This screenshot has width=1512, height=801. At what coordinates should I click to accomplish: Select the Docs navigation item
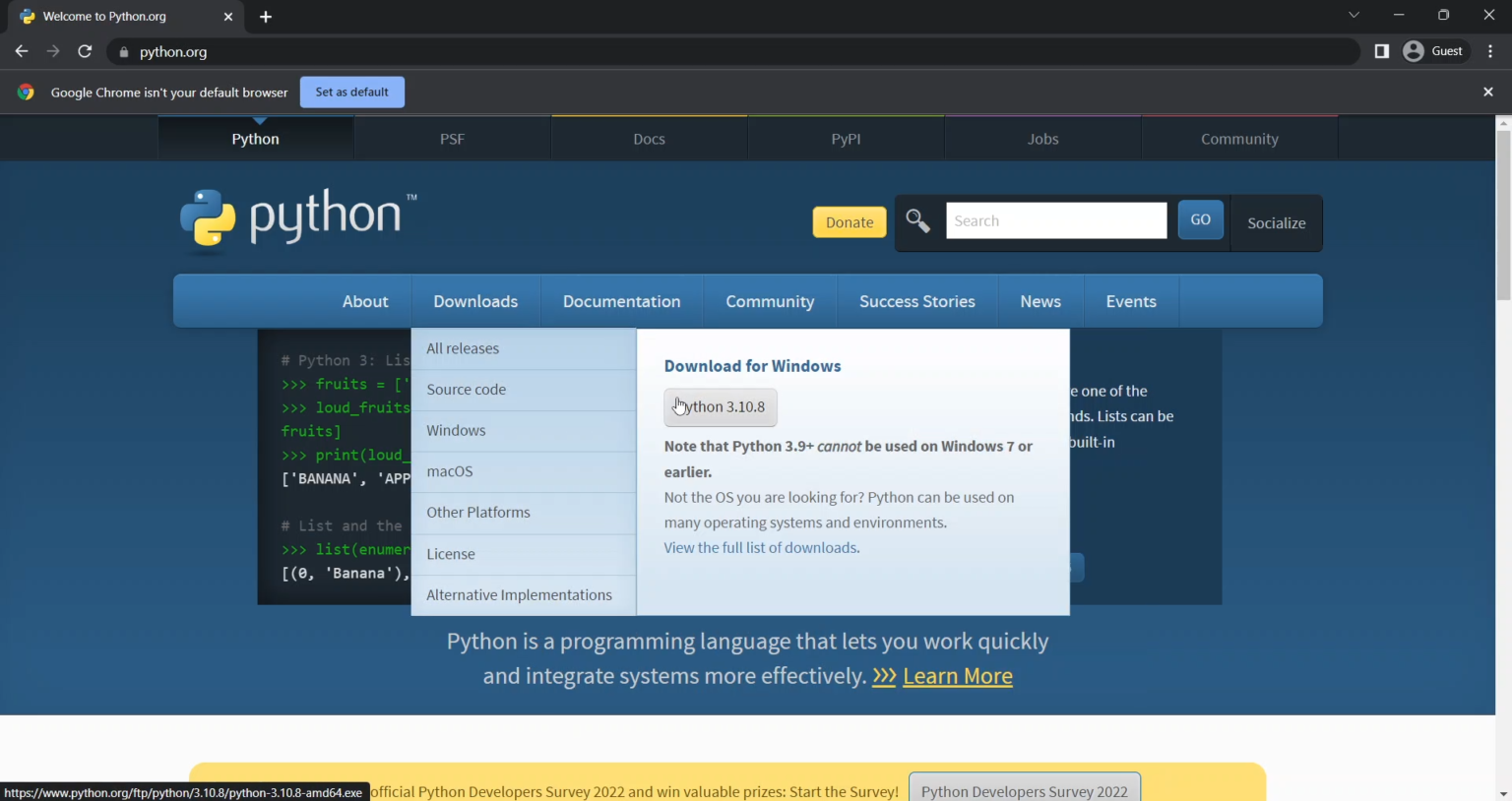(x=648, y=138)
